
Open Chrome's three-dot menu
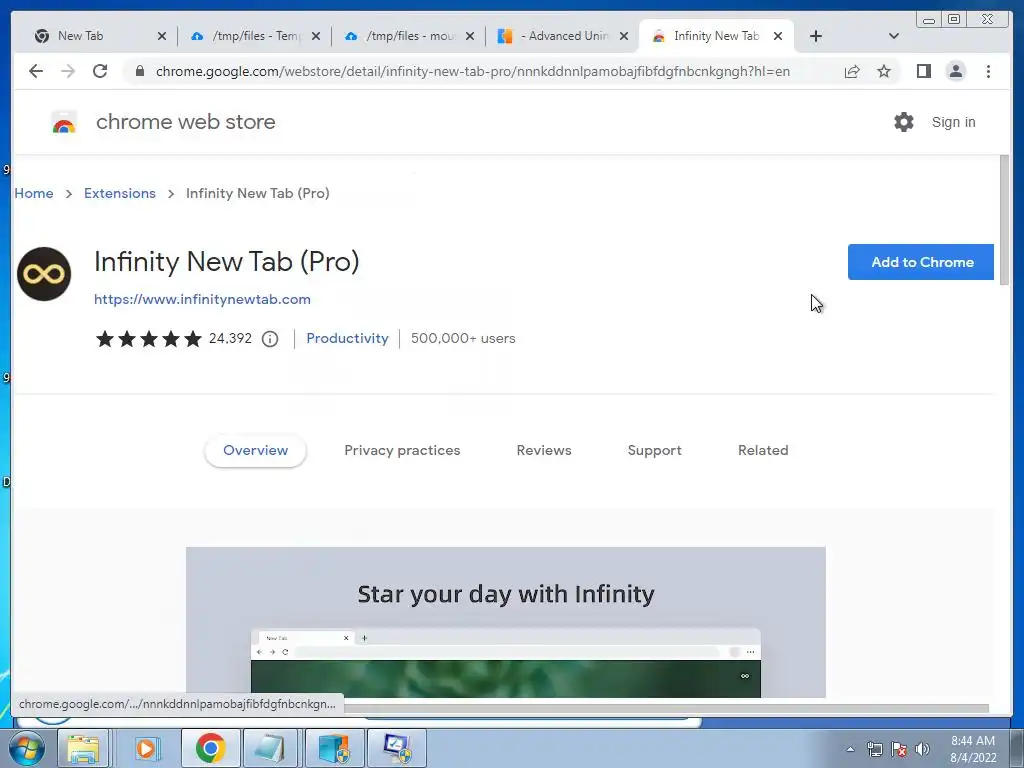988,71
